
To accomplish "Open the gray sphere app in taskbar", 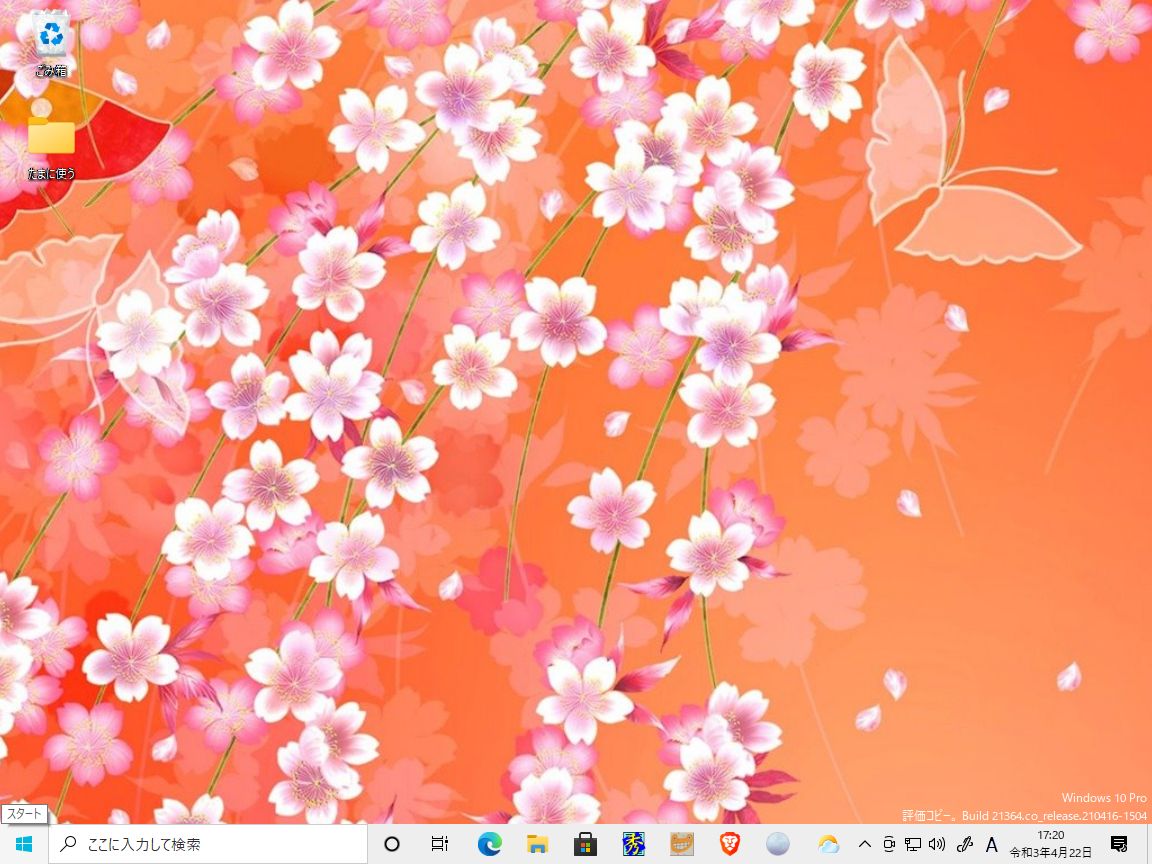I will pos(777,844).
